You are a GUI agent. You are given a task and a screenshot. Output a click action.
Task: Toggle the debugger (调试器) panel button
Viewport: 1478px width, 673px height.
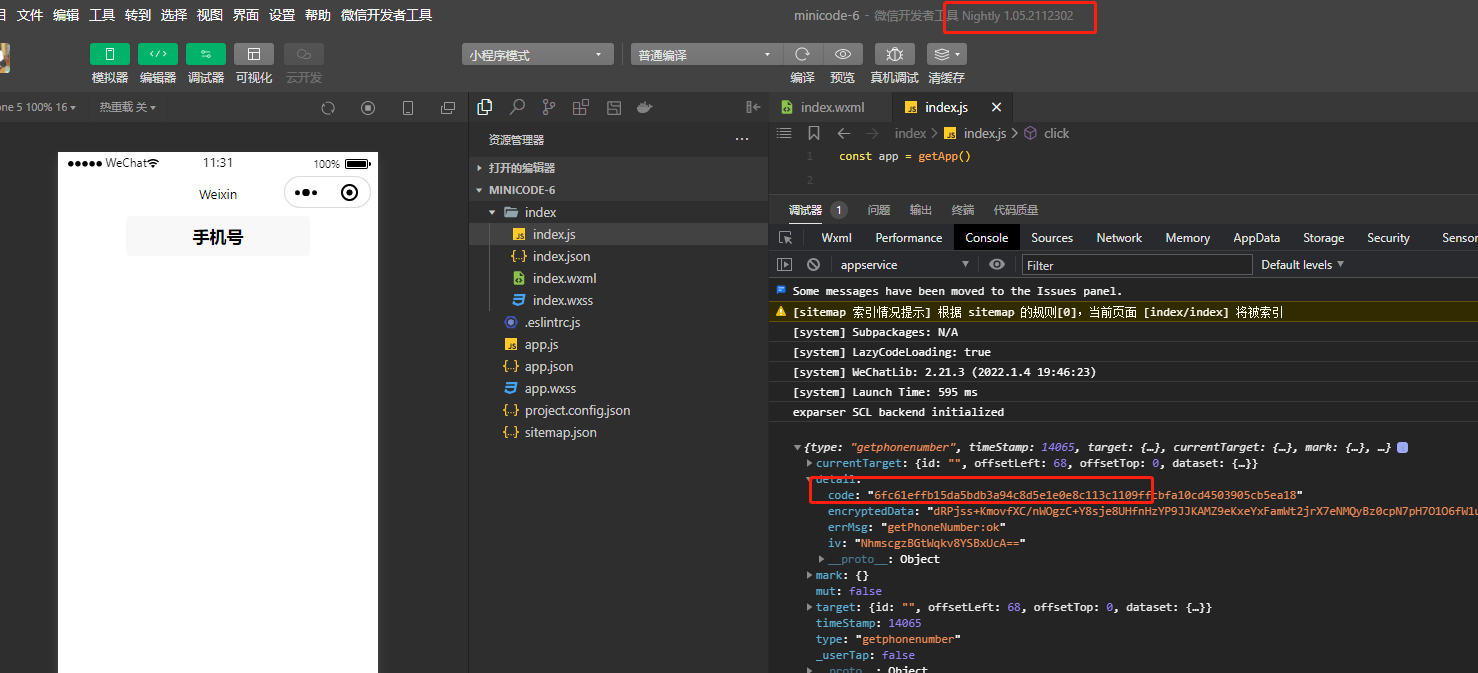[x=206, y=54]
